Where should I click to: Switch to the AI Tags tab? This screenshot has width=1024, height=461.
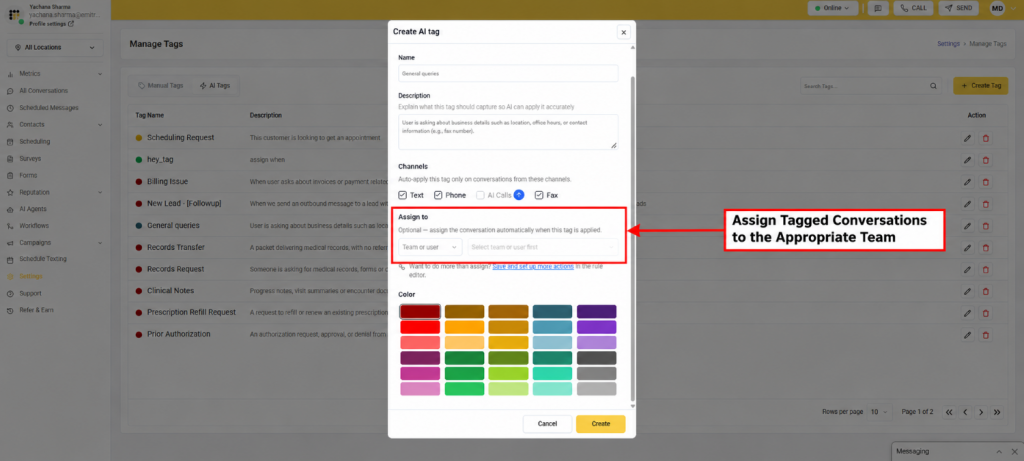[215, 86]
